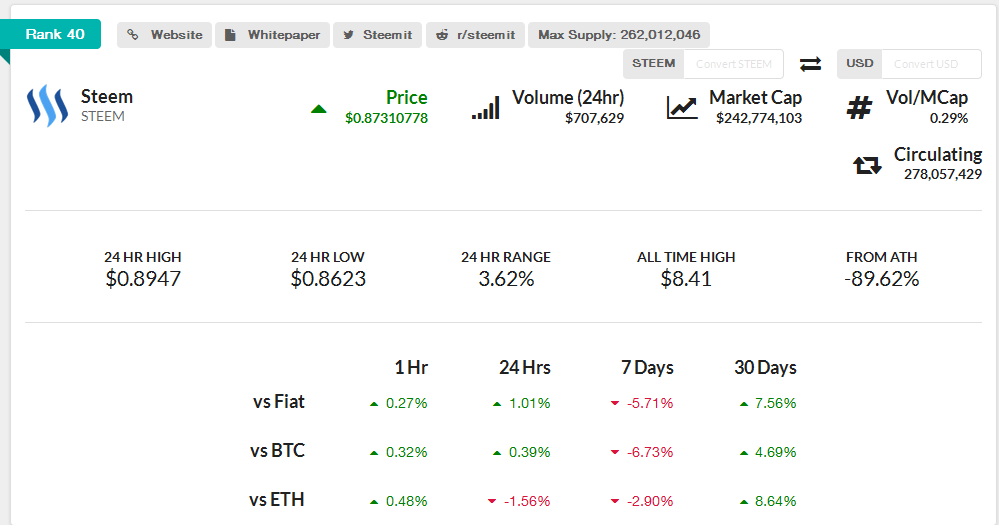Click the swap currencies arrows icon

tap(810, 64)
